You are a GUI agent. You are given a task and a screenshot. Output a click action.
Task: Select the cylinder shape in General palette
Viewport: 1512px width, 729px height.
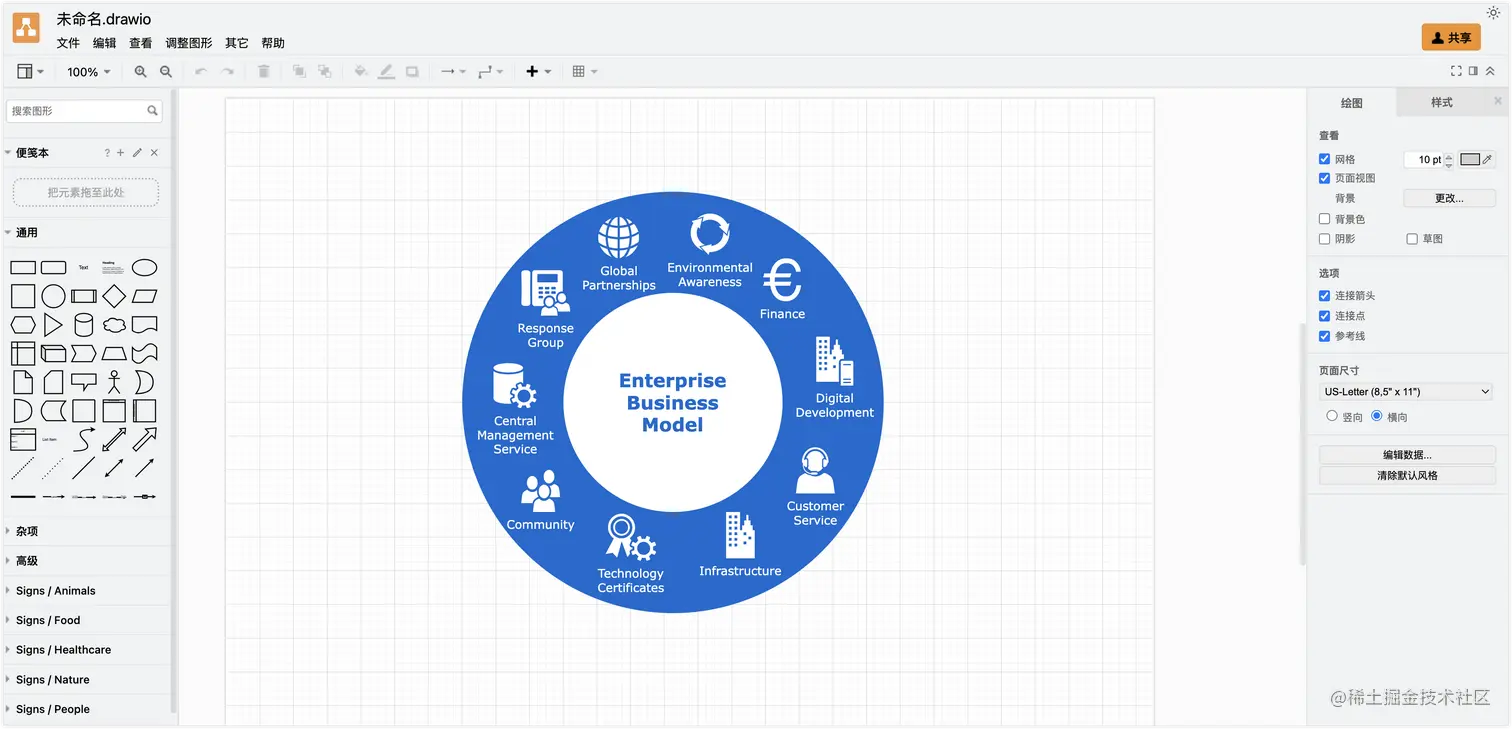click(x=84, y=325)
